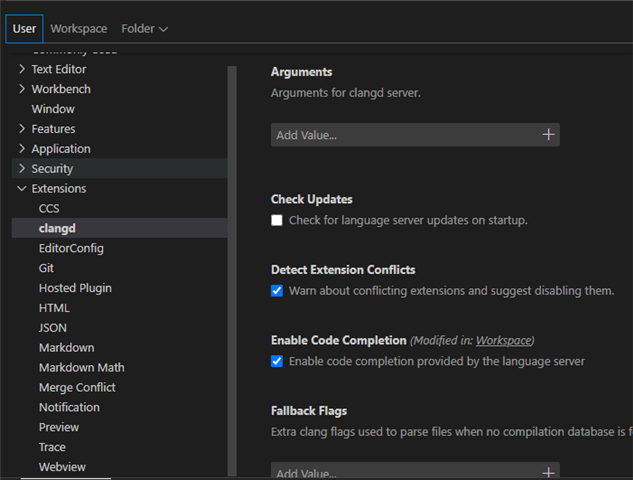Open Merge Conflict settings

77,388
